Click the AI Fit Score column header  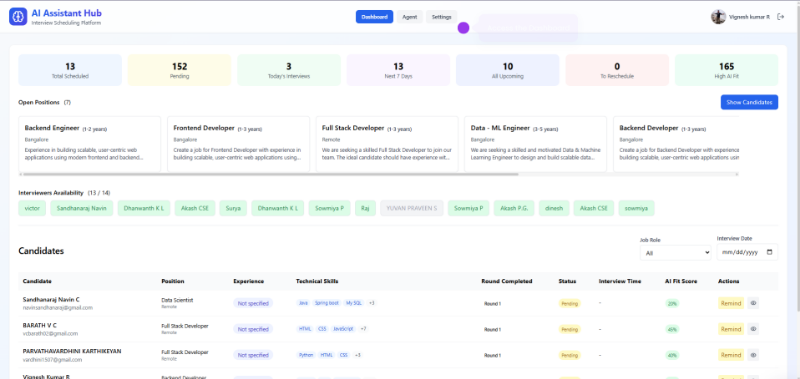click(x=681, y=281)
